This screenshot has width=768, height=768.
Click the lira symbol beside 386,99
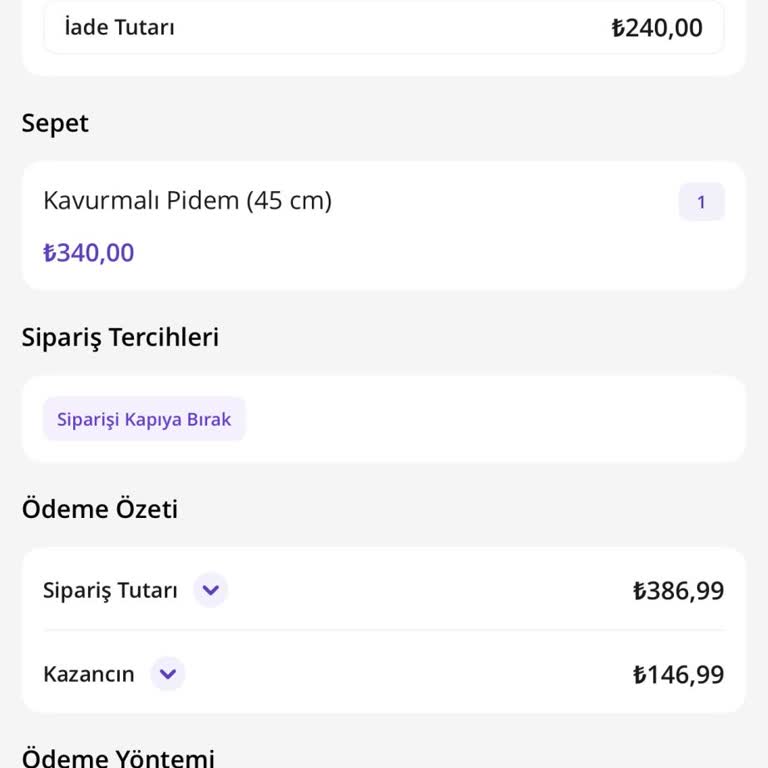pyautogui.click(x=640, y=591)
